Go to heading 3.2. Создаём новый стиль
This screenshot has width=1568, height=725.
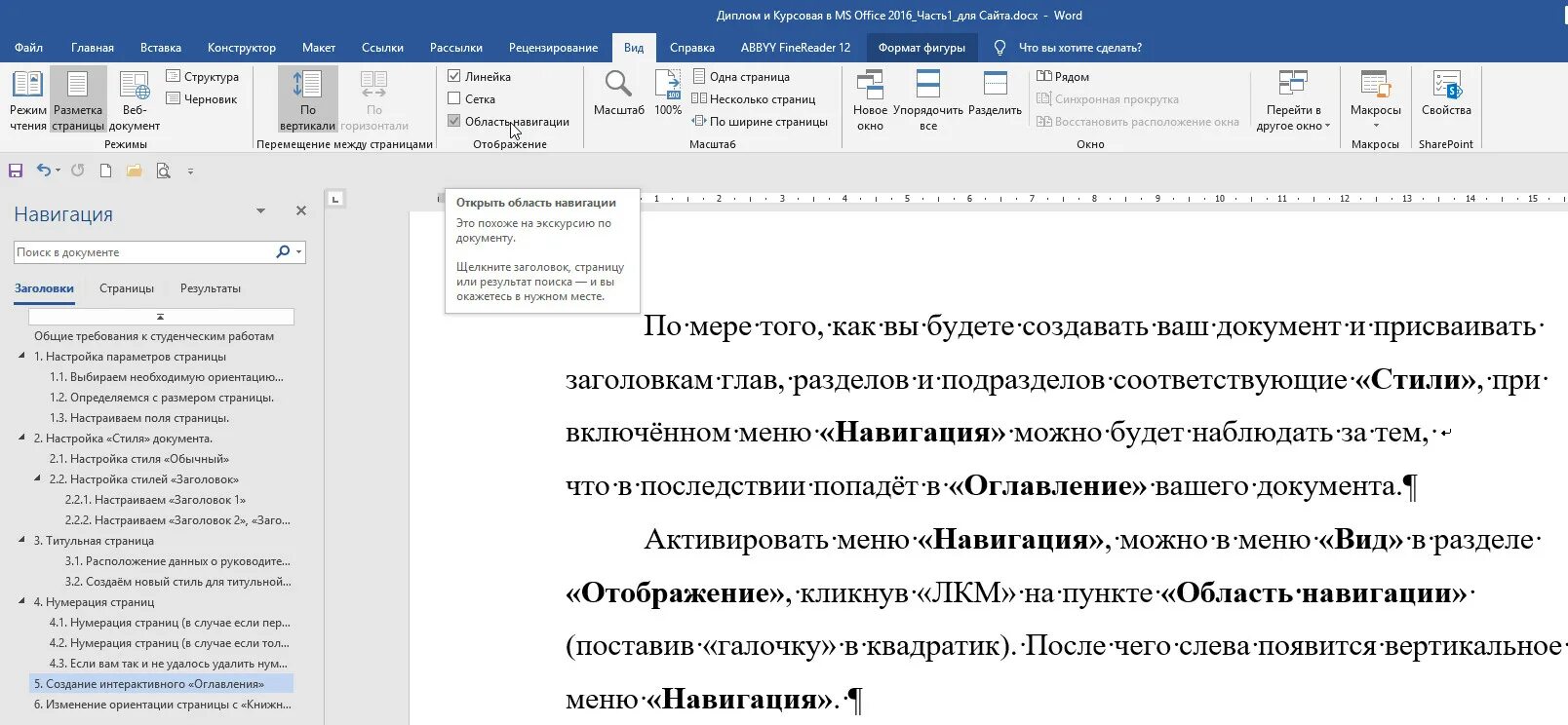pos(177,581)
